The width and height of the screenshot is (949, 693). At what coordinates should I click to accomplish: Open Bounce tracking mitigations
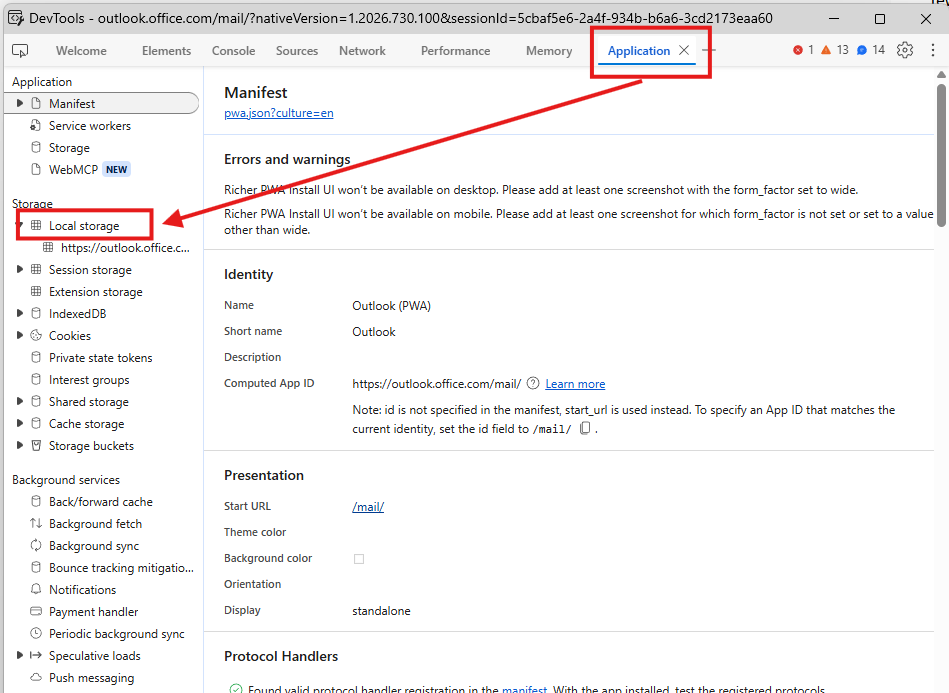121,568
